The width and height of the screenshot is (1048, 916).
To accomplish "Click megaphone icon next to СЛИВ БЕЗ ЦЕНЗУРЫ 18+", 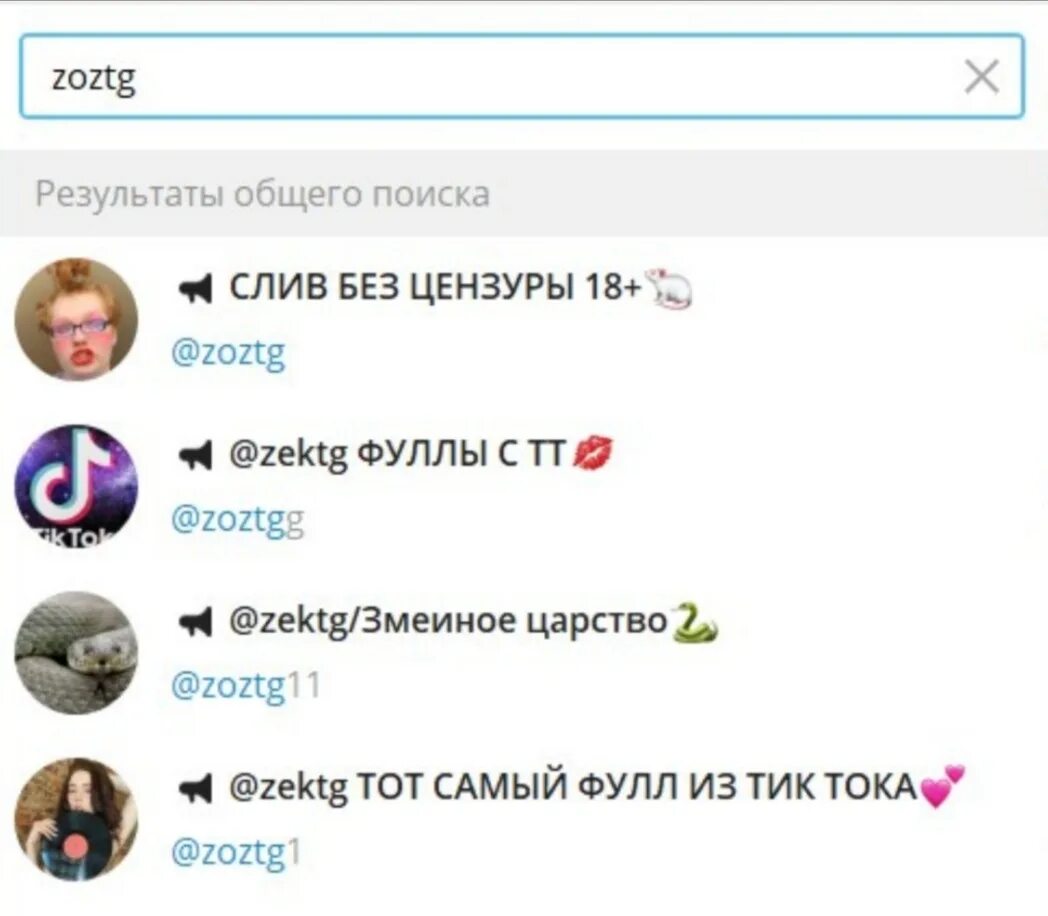I will point(196,289).
